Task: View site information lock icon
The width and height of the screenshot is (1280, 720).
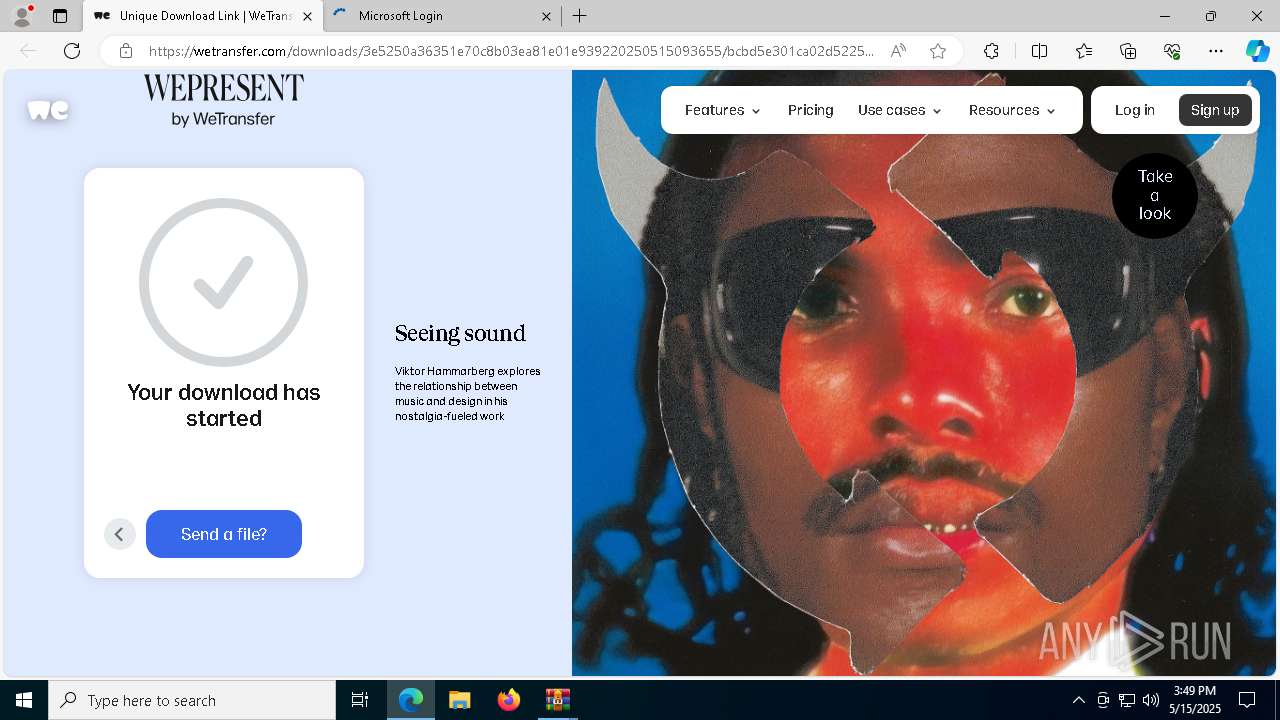Action: pyautogui.click(x=126, y=51)
